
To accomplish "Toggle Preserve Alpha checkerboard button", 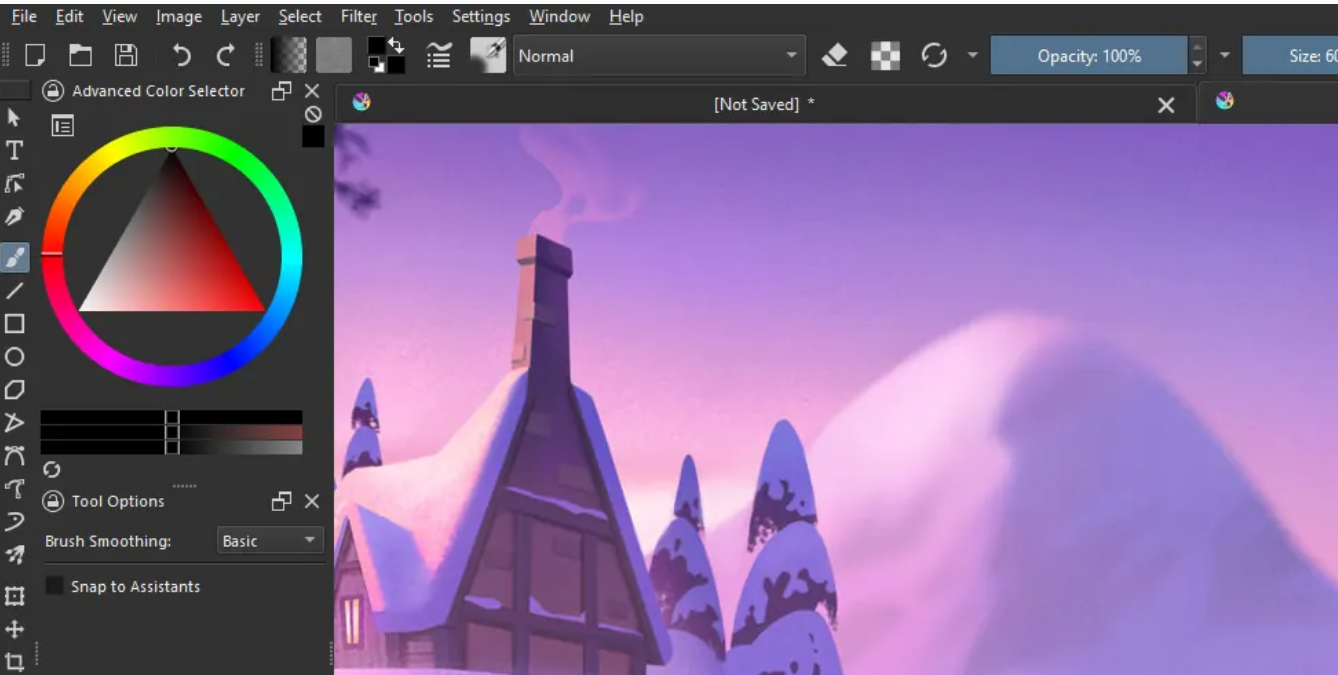I will tap(885, 56).
